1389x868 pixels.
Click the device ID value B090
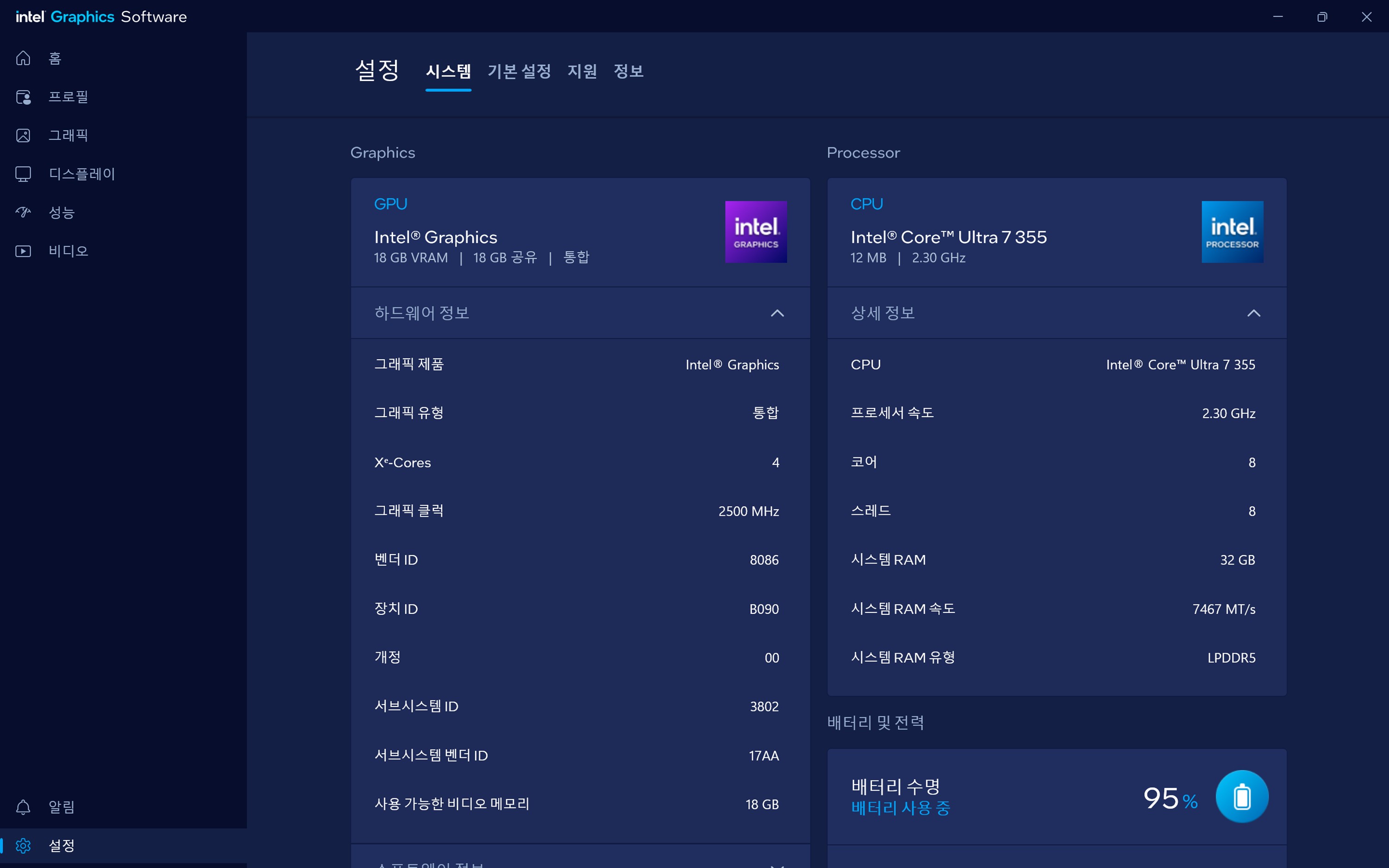point(764,609)
